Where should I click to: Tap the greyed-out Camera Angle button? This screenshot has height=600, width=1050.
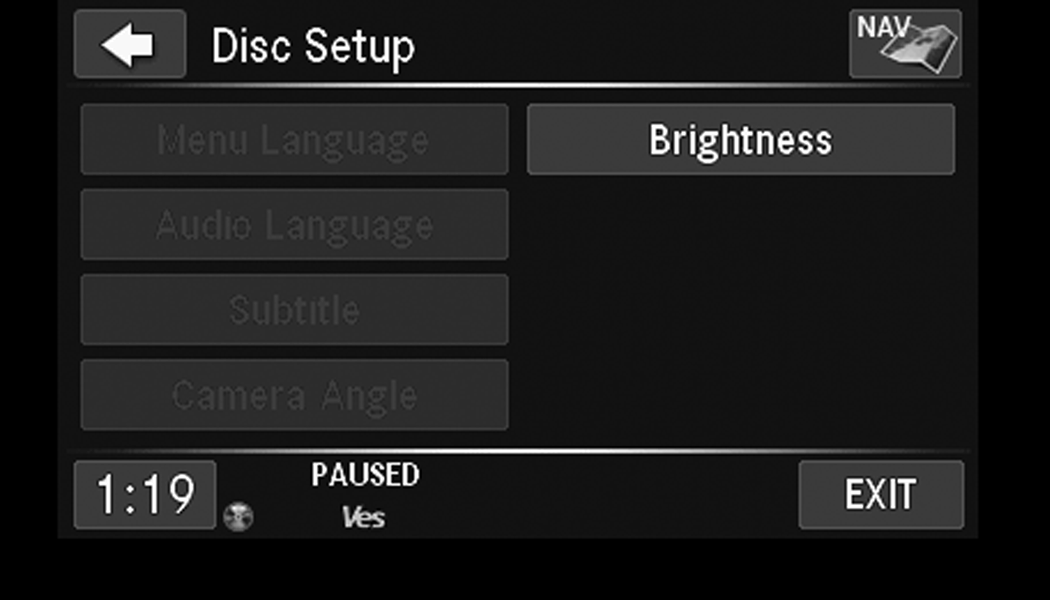click(x=294, y=395)
